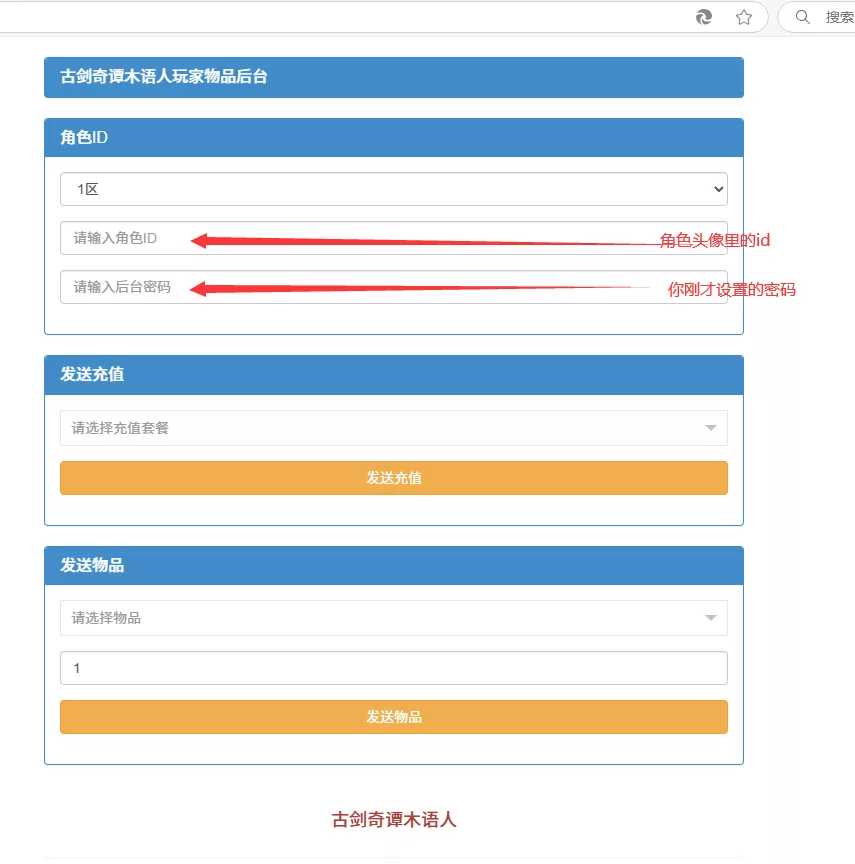Screen dimensions: 855x864
Task: Click the 古剑奇谭木语人玩家物品后台 header text
Action: [x=164, y=77]
